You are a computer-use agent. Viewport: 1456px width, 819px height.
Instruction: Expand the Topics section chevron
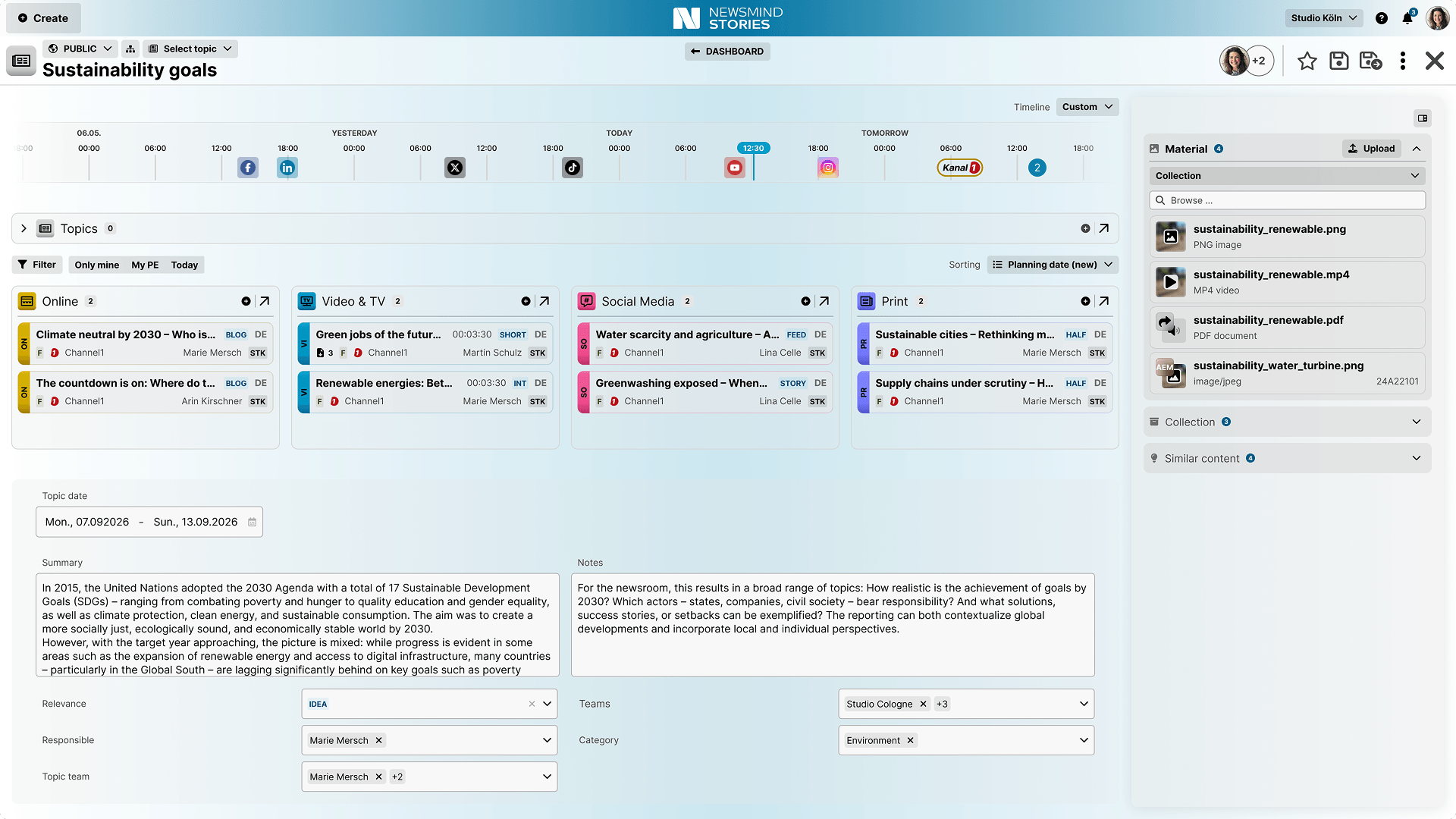pyautogui.click(x=24, y=228)
